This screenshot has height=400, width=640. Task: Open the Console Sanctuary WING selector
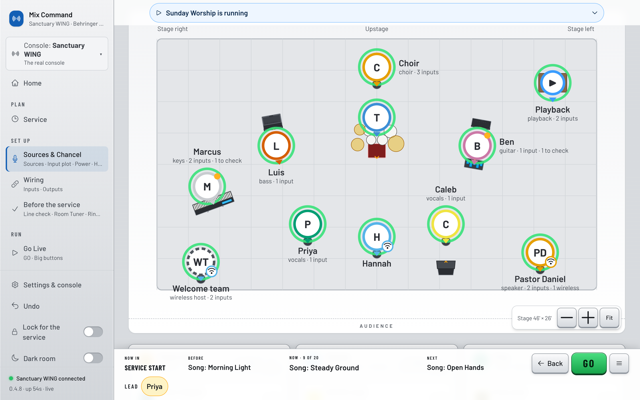click(x=57, y=54)
